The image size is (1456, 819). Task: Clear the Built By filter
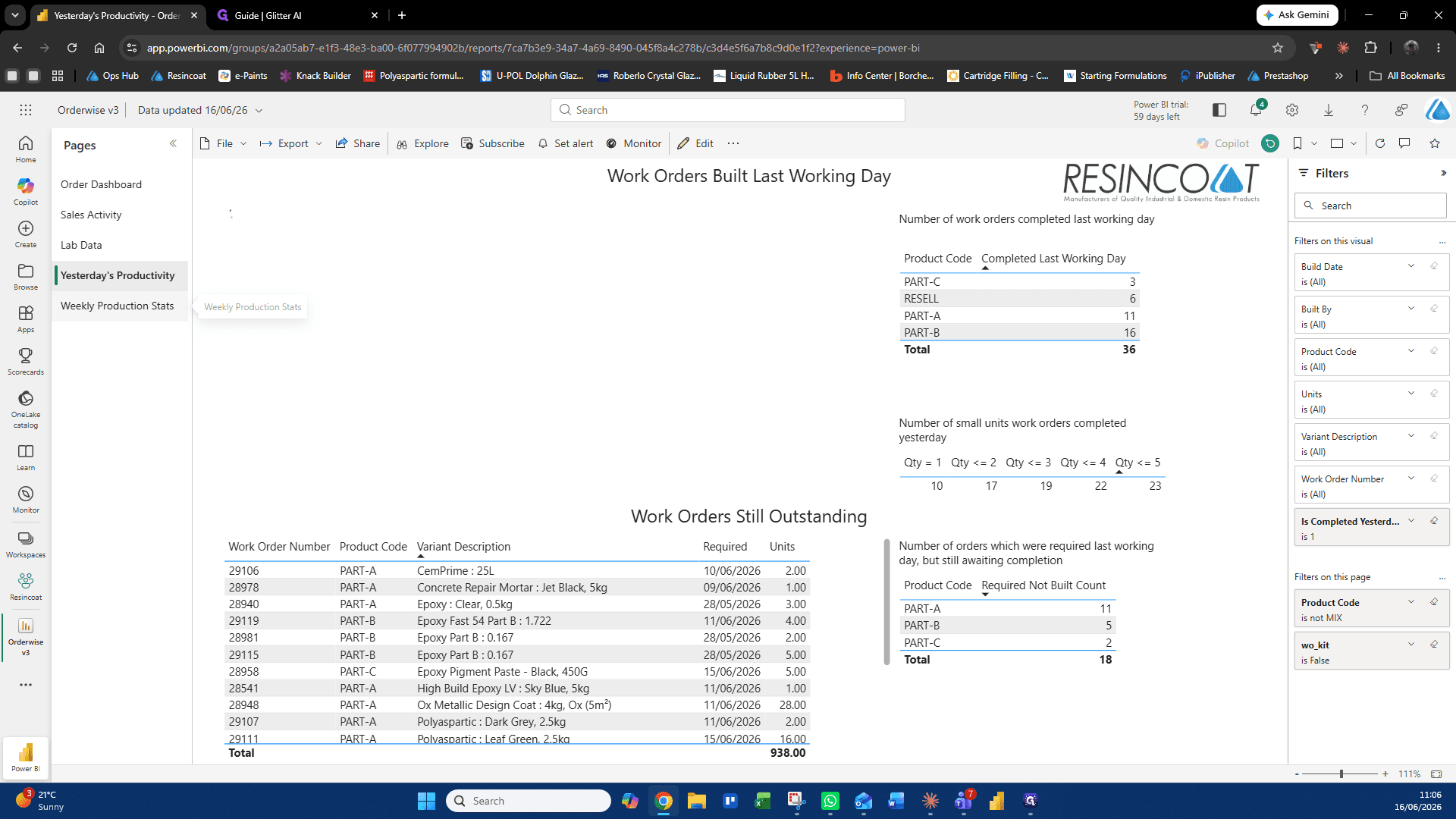point(1434,309)
